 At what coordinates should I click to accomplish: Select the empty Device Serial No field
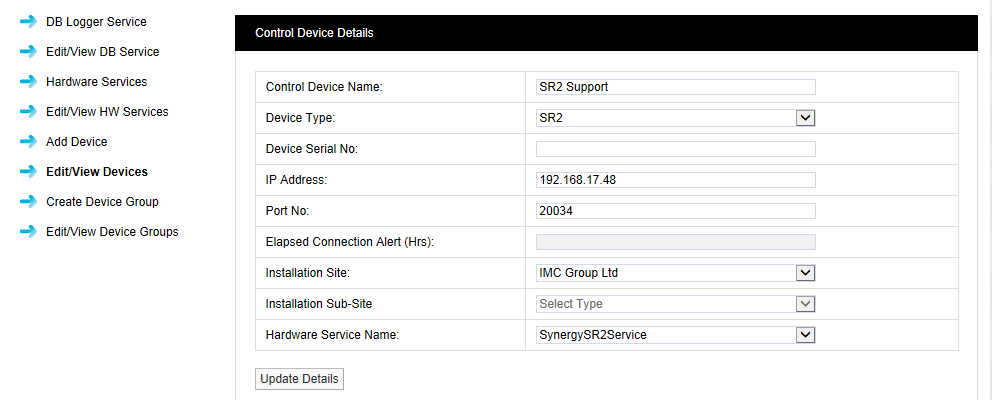coord(675,149)
